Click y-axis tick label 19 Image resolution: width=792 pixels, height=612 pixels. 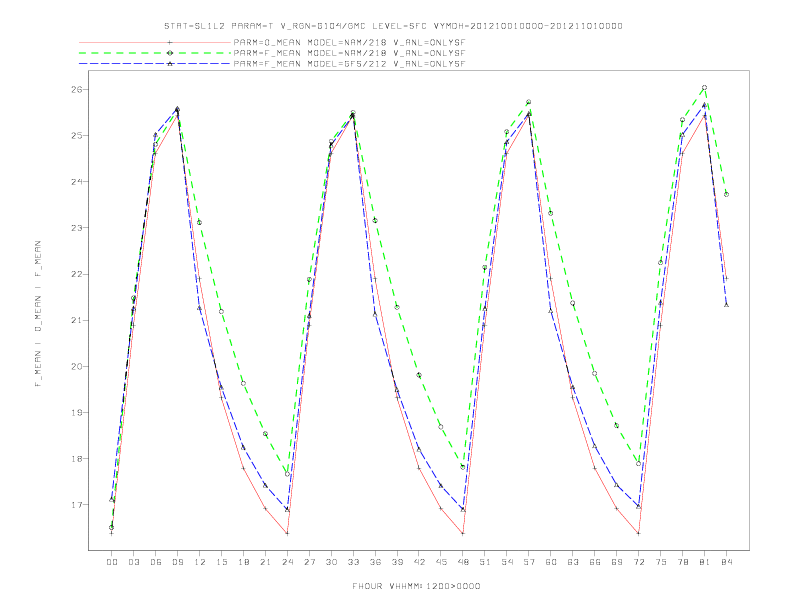click(77, 413)
